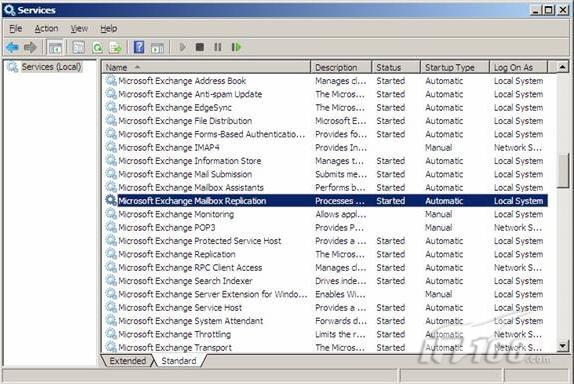Click gear icon of Microsoft Exchange Mailbox Replication
The width and height of the screenshot is (574, 384).
(x=111, y=201)
